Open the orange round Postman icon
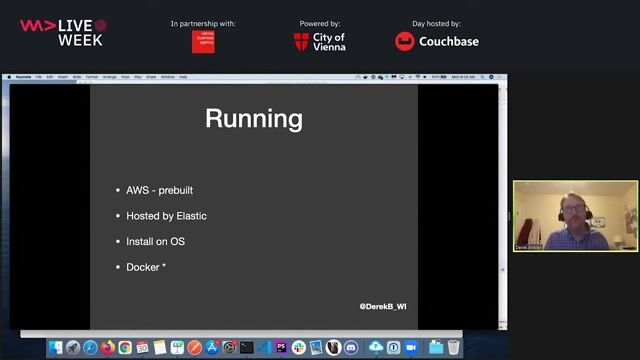 tap(195, 347)
